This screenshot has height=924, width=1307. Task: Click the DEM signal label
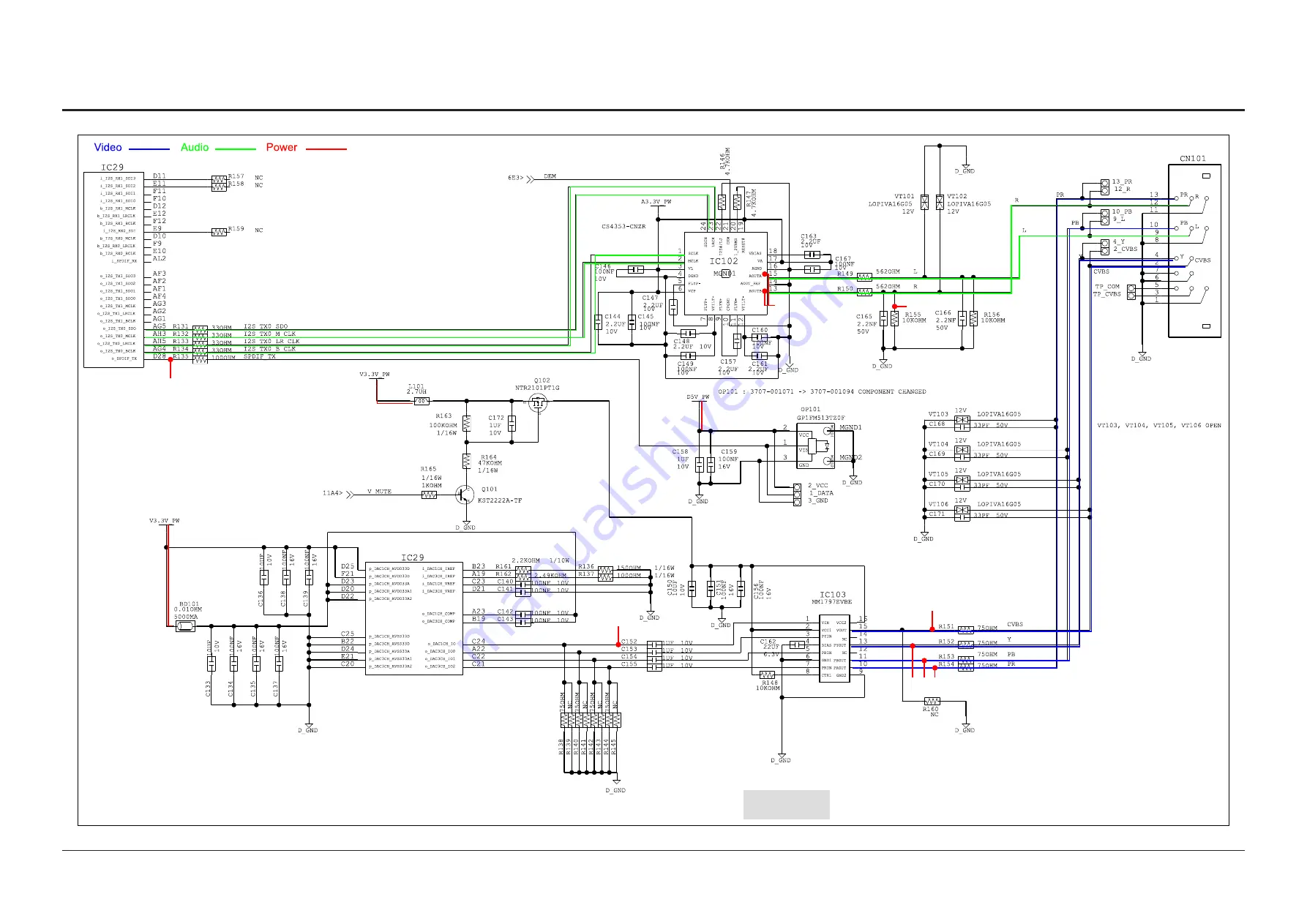pos(550,176)
